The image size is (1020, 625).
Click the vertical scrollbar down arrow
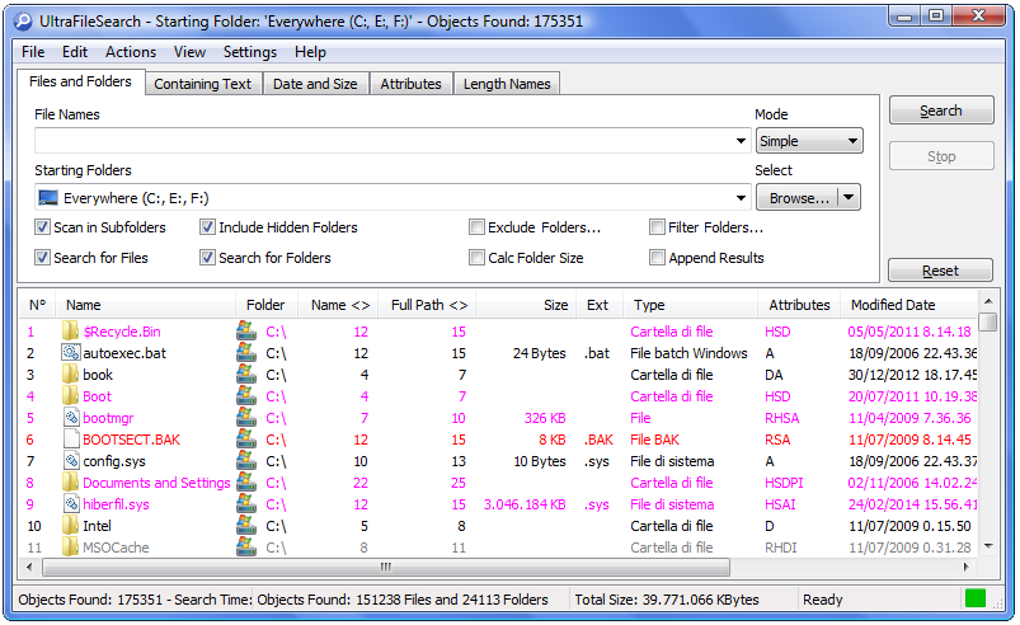pos(988,546)
